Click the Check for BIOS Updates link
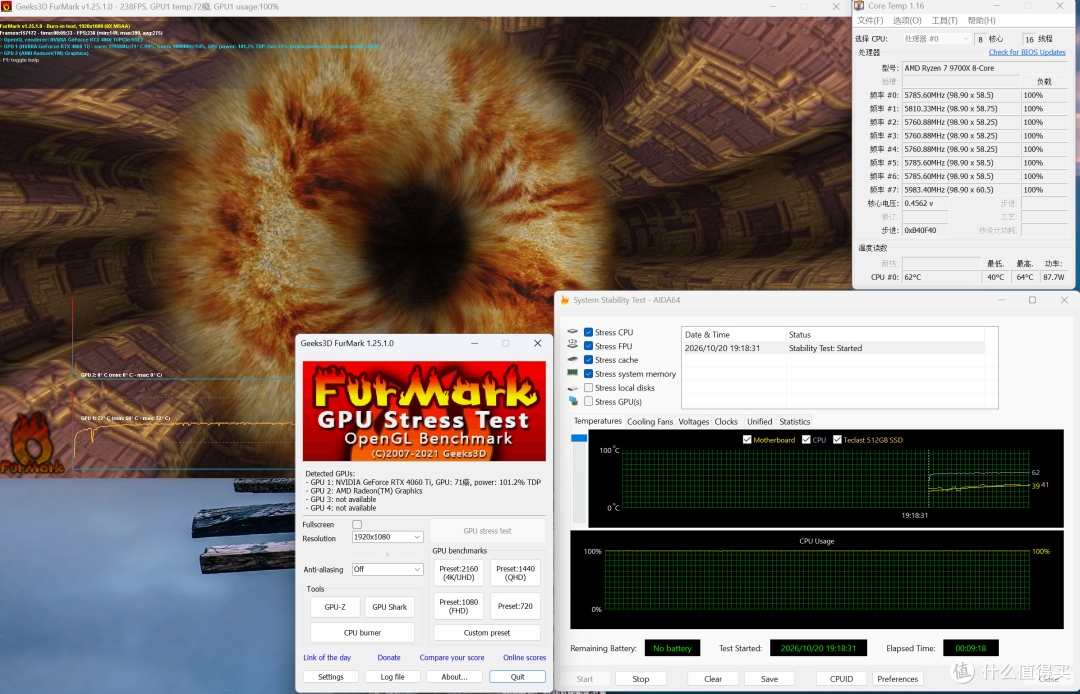 click(x=1027, y=52)
